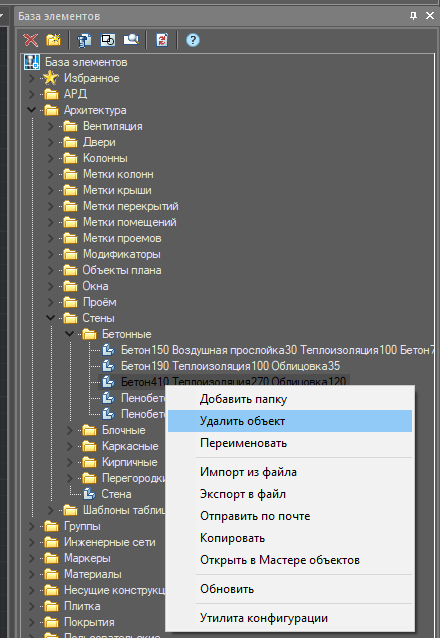
Task: Choose Обновить in context menu
Action: click(290, 589)
